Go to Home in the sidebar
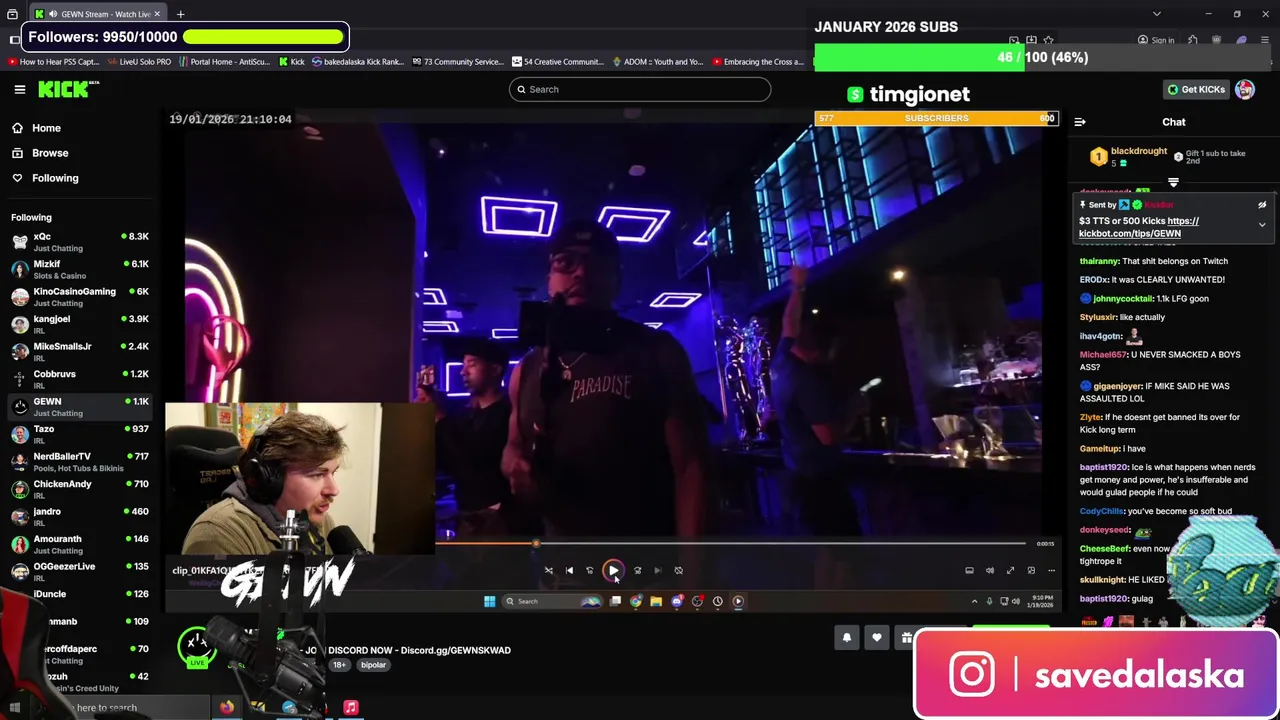The height and width of the screenshot is (720, 1280). pos(45,128)
